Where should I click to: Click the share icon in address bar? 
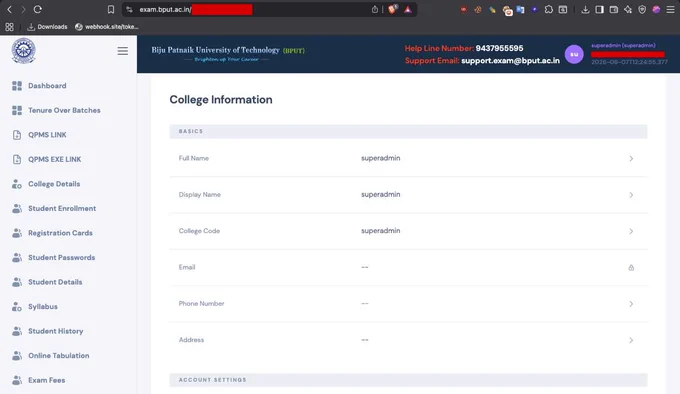click(375, 9)
